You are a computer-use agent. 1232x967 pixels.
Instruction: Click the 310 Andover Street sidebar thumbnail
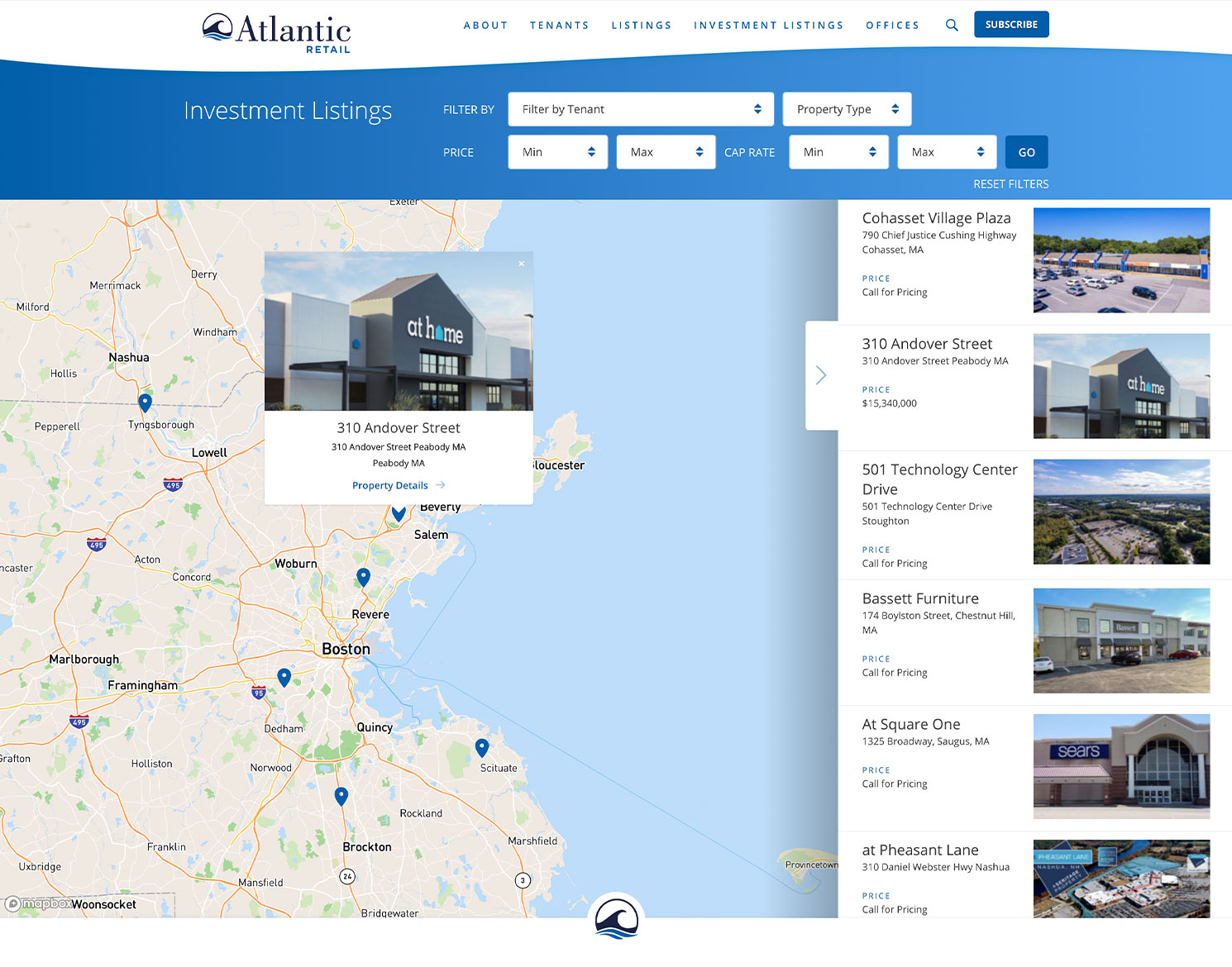[1121, 386]
